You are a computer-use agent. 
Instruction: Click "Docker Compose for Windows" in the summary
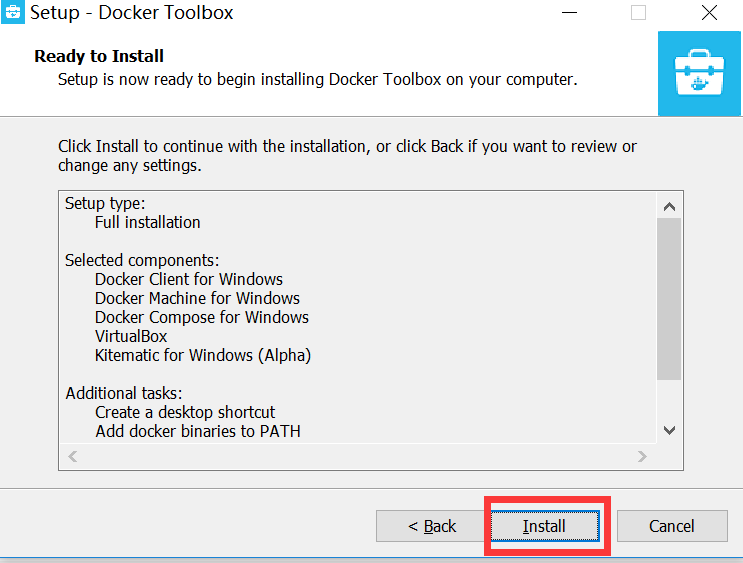coord(202,317)
